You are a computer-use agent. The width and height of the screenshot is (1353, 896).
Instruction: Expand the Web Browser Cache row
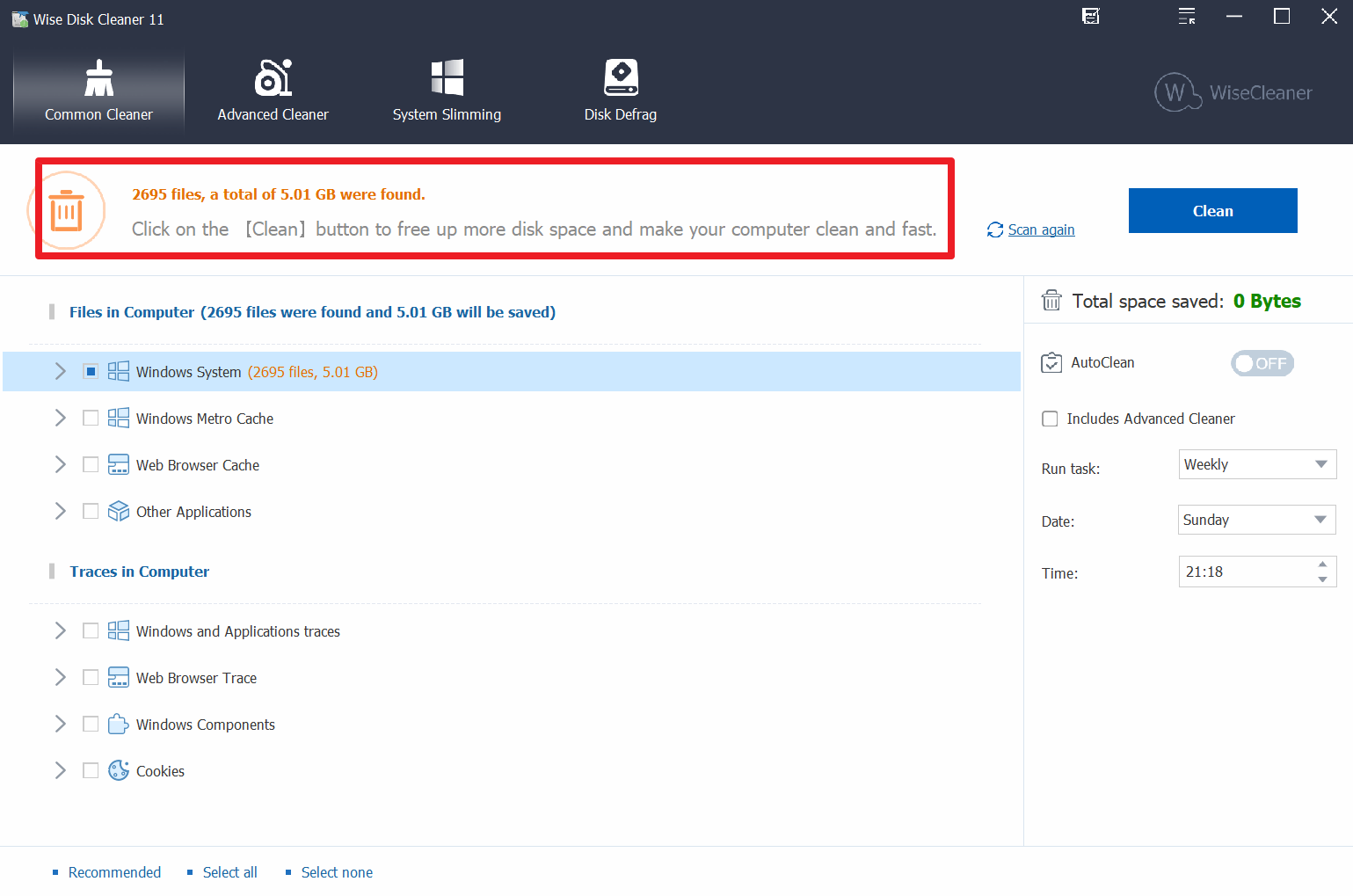point(60,464)
